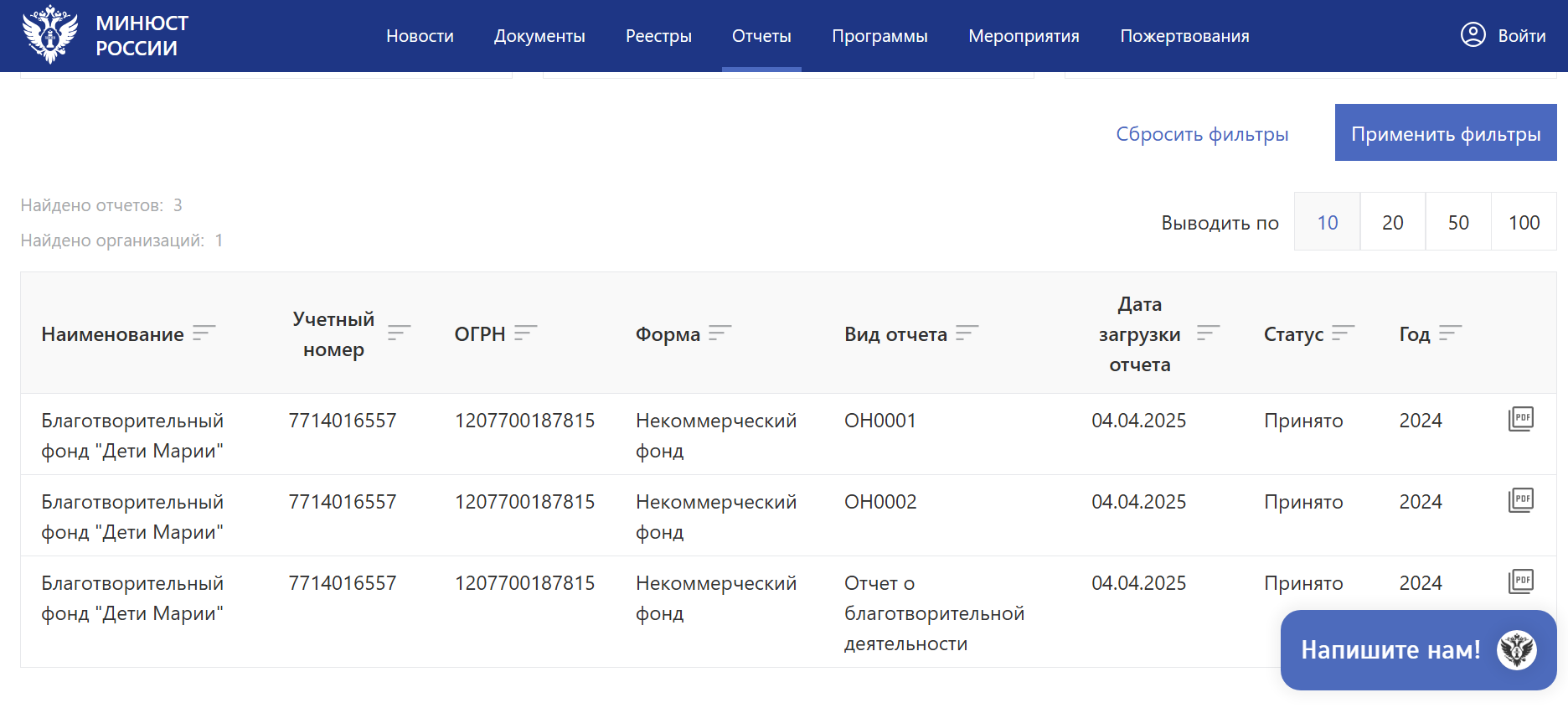This screenshot has width=1568, height=708.
Task: Click Применить фильтры button
Action: click(x=1446, y=133)
